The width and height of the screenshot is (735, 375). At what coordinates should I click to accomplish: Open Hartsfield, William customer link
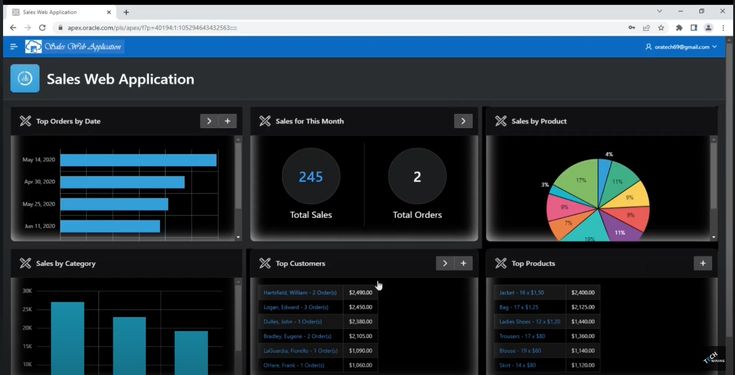[x=300, y=292]
